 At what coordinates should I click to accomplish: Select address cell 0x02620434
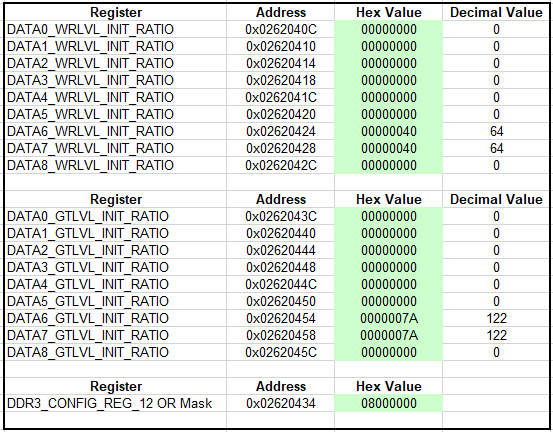[x=281, y=403]
